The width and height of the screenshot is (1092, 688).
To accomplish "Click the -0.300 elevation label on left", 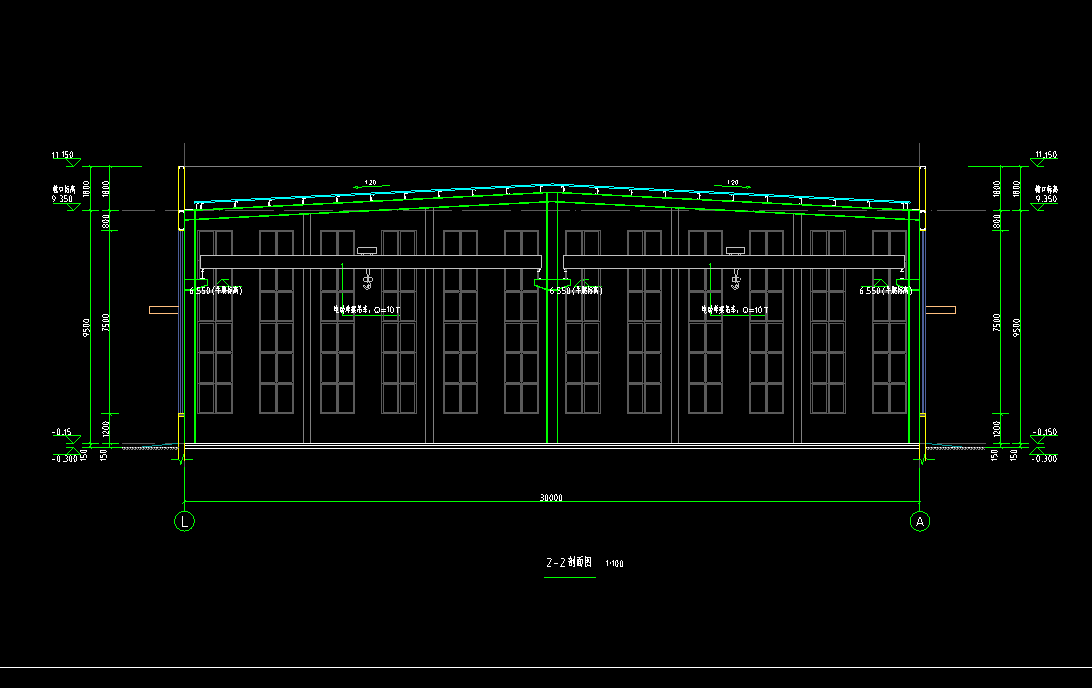I will pyautogui.click(x=64, y=458).
